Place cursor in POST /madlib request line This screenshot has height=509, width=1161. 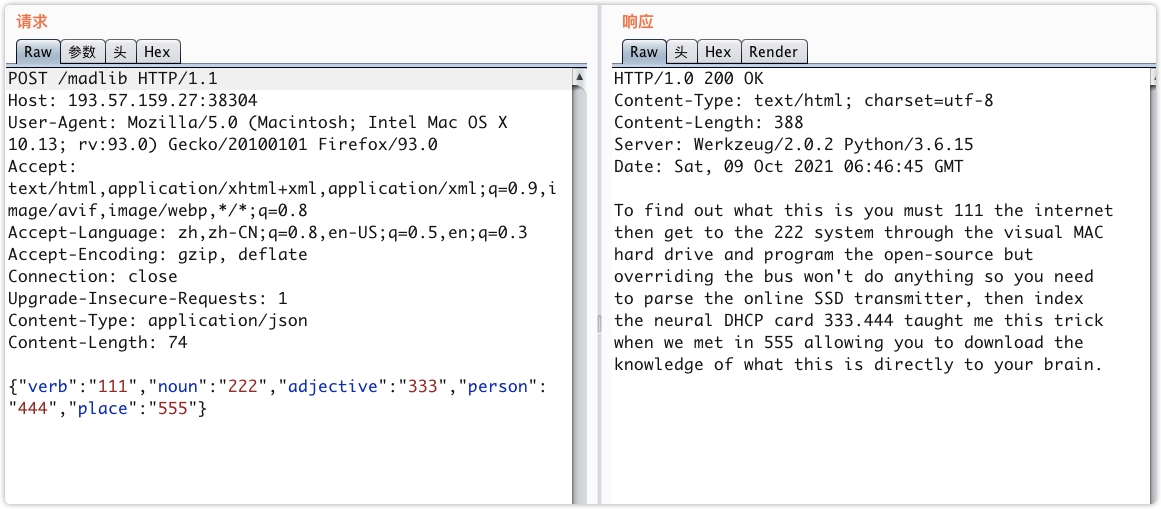pyautogui.click(x=112, y=78)
